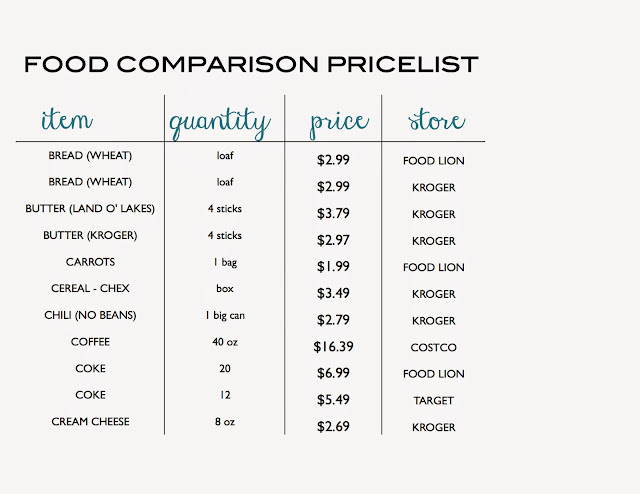This screenshot has height=494, width=640.
Task: Click the '8 oz' cream cheese quantity
Action: [224, 422]
